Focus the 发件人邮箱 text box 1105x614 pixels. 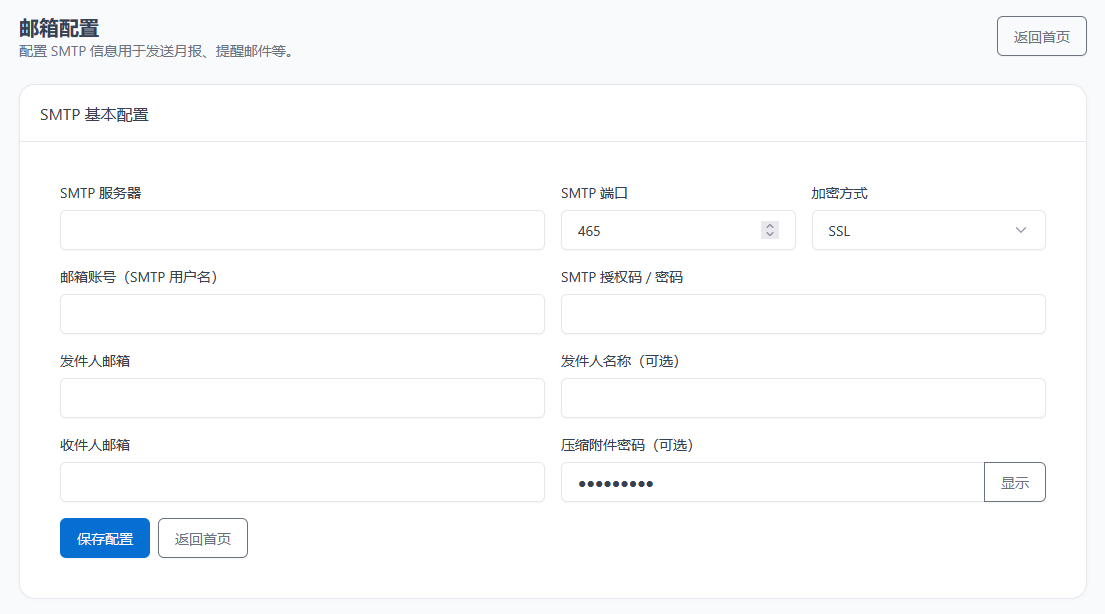tap(302, 398)
